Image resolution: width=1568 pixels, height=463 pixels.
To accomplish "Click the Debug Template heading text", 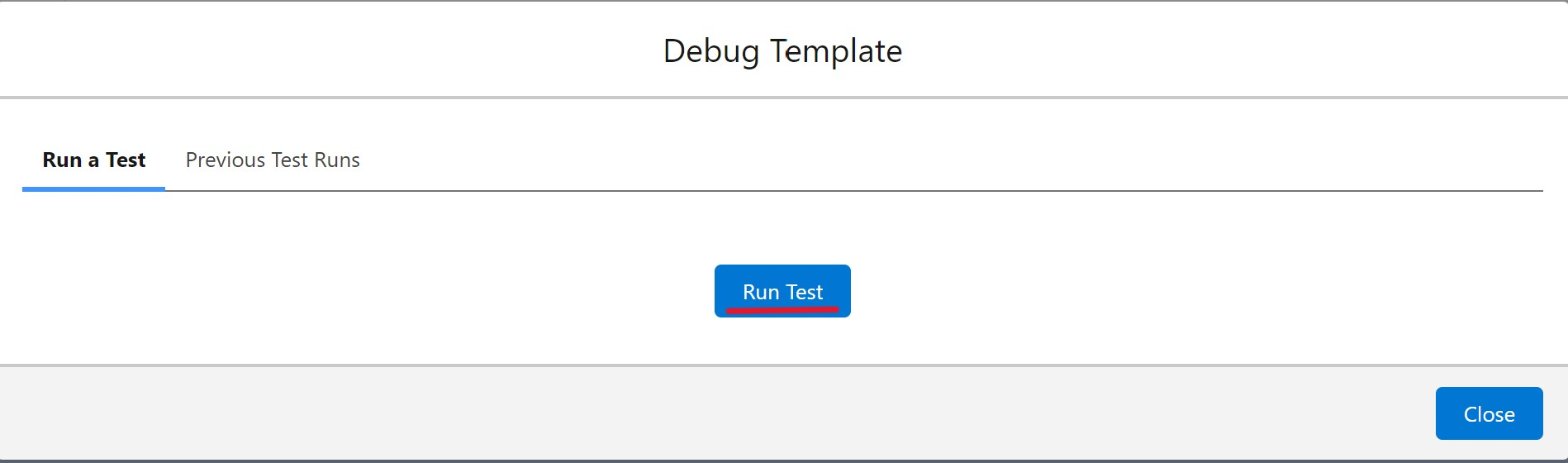I will point(782,51).
